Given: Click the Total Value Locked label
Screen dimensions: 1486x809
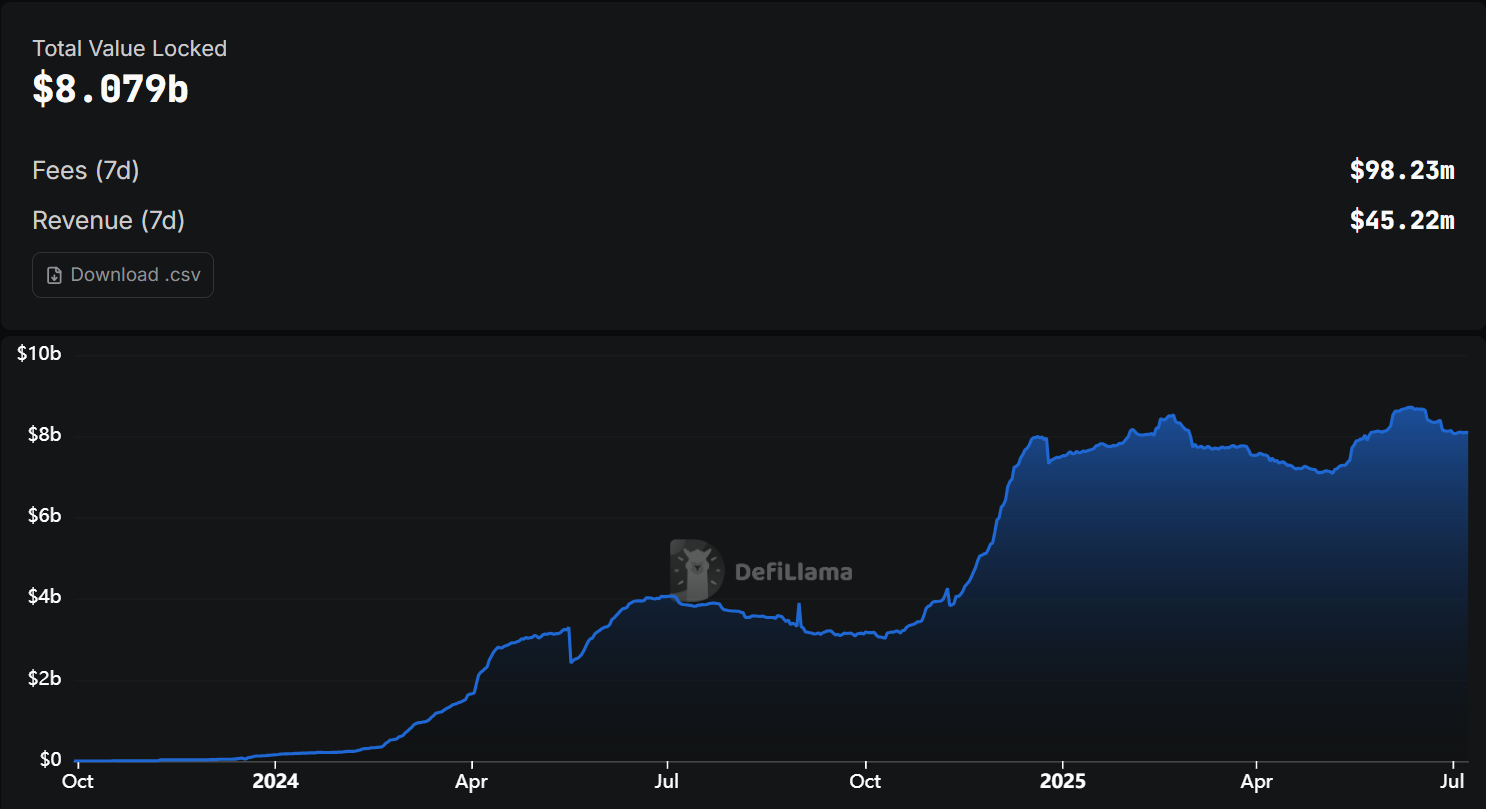Looking at the screenshot, I should point(130,48).
